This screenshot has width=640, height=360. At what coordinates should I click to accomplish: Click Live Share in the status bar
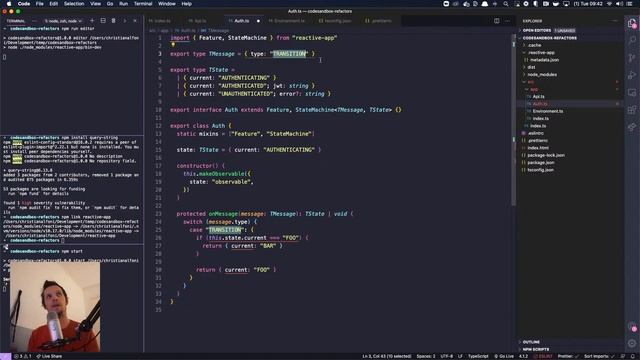tap(49, 356)
